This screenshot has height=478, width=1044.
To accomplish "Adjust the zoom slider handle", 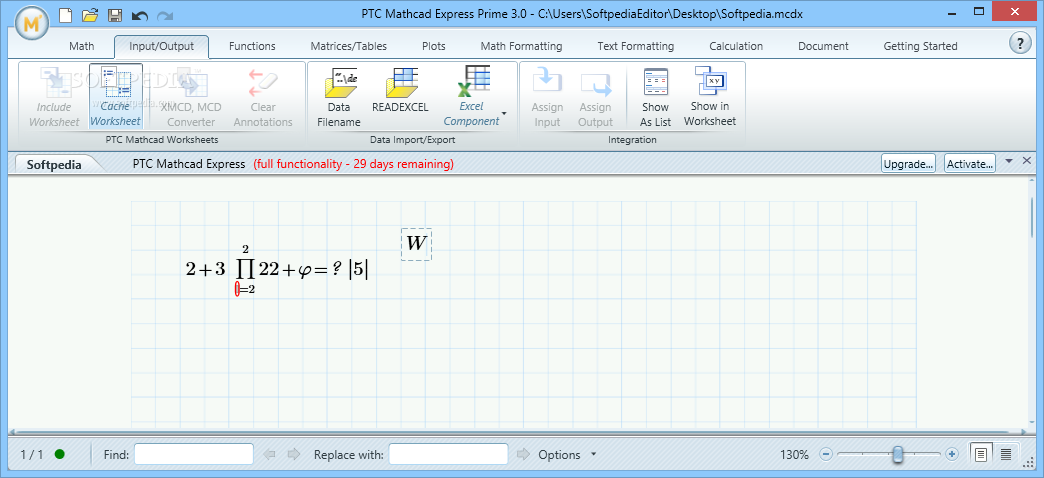I will (898, 454).
